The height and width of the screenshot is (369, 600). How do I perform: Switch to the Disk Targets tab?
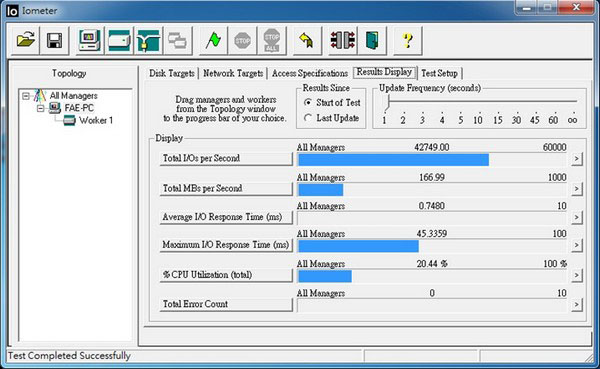[x=172, y=73]
